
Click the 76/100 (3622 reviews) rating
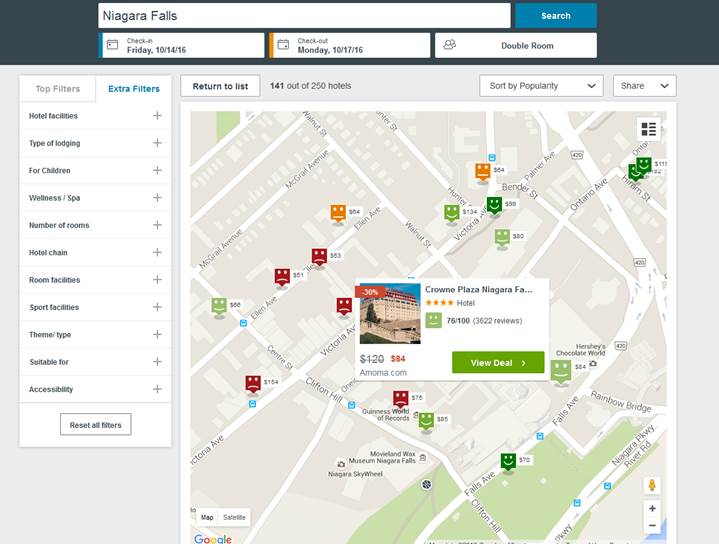pos(484,321)
